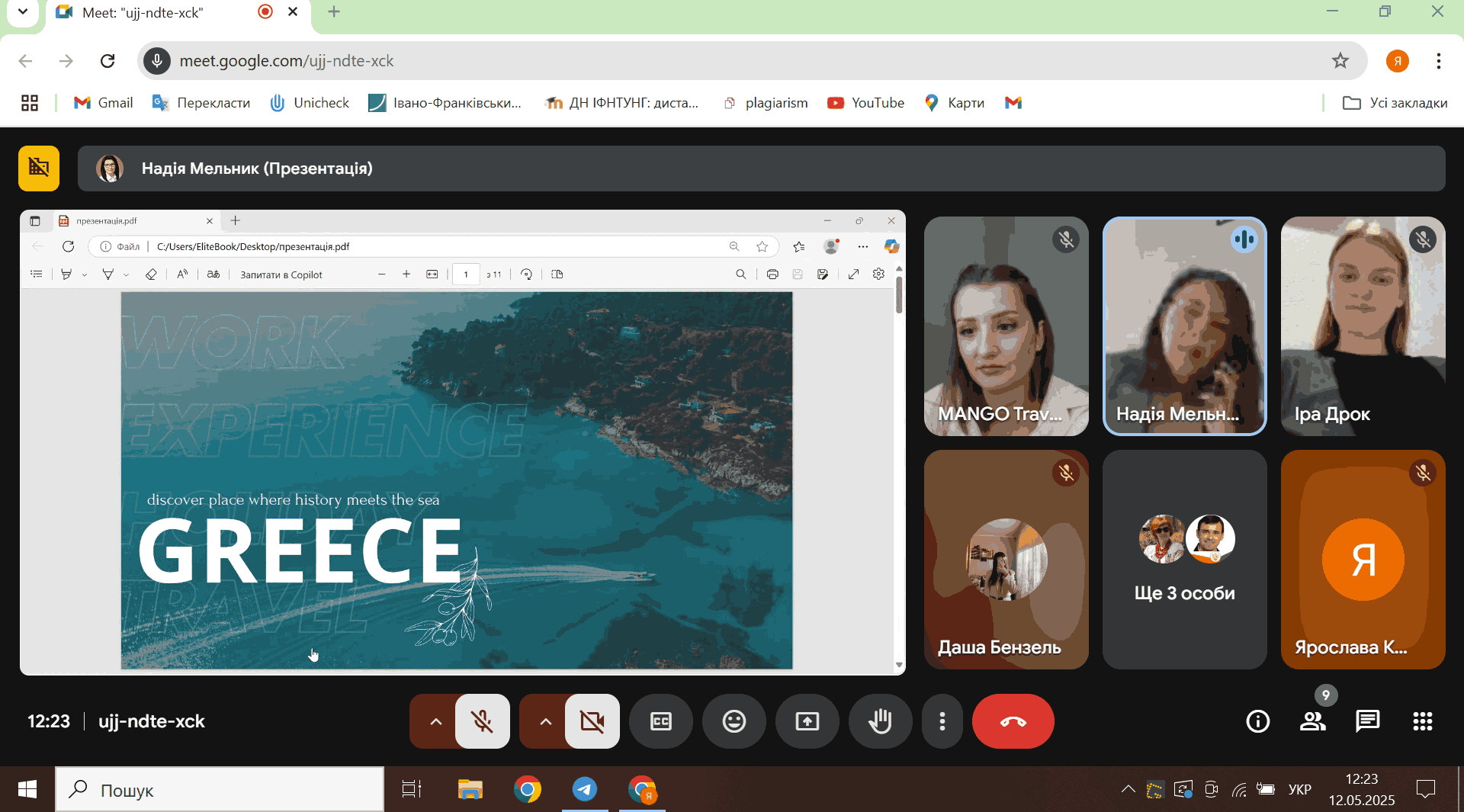
Task: Click the Пошук taskbar search box
Action: pyautogui.click(x=220, y=790)
